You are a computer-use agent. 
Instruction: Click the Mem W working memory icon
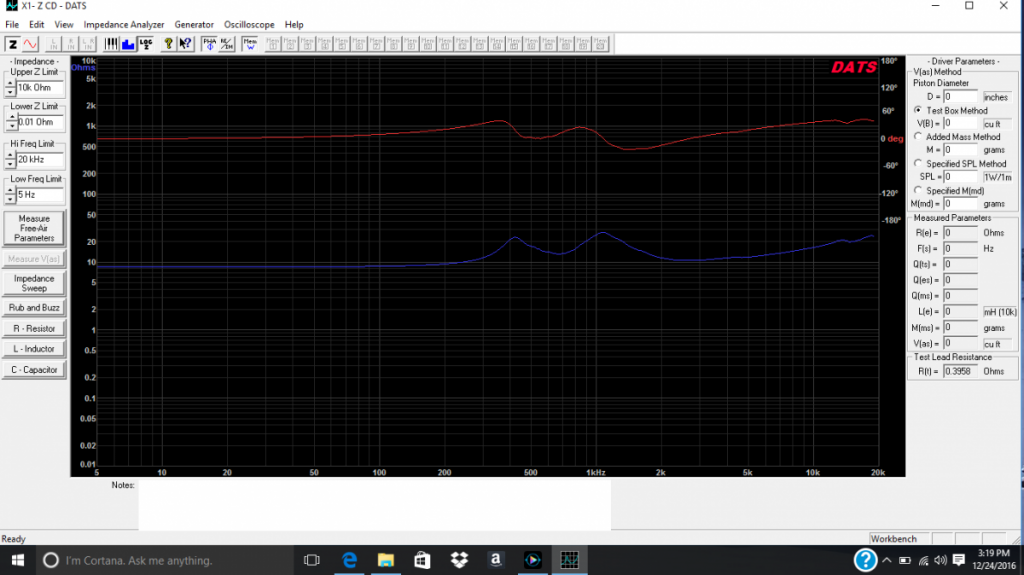[x=249, y=44]
